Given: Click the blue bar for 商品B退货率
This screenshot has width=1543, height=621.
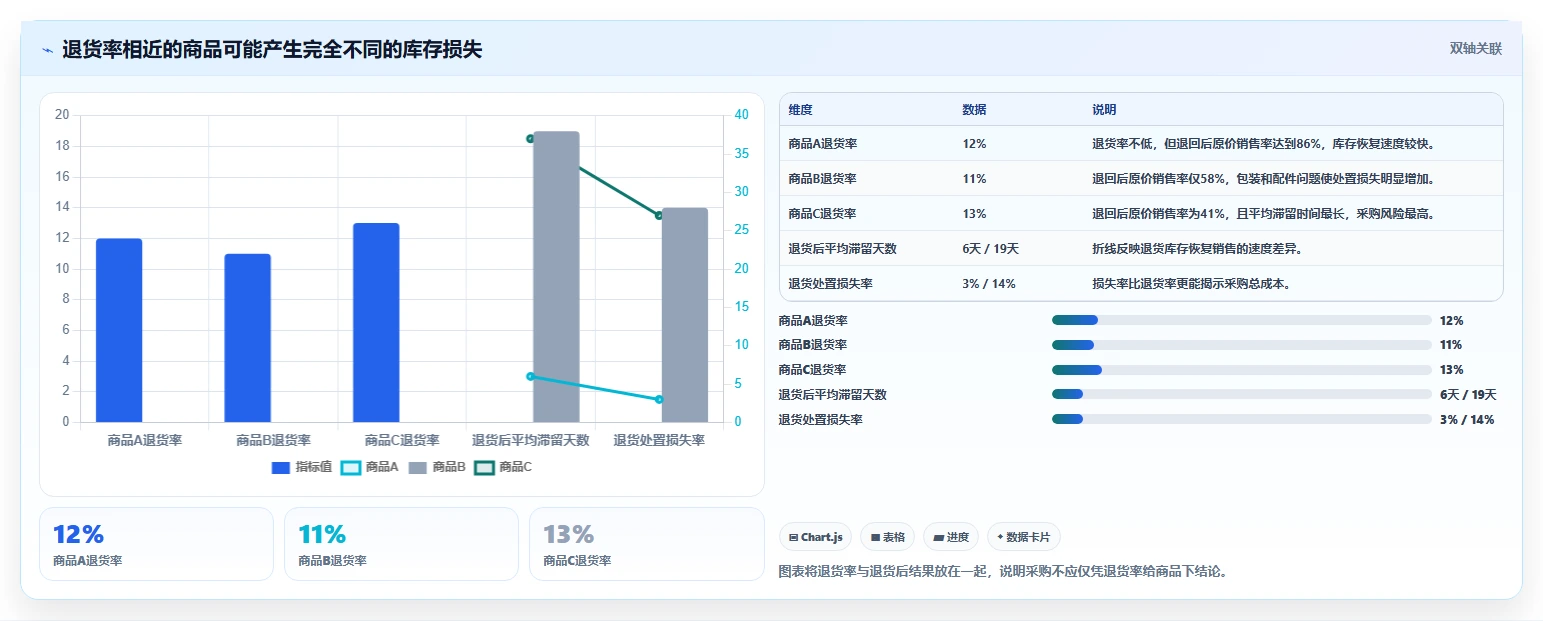Looking at the screenshot, I should tap(247, 338).
